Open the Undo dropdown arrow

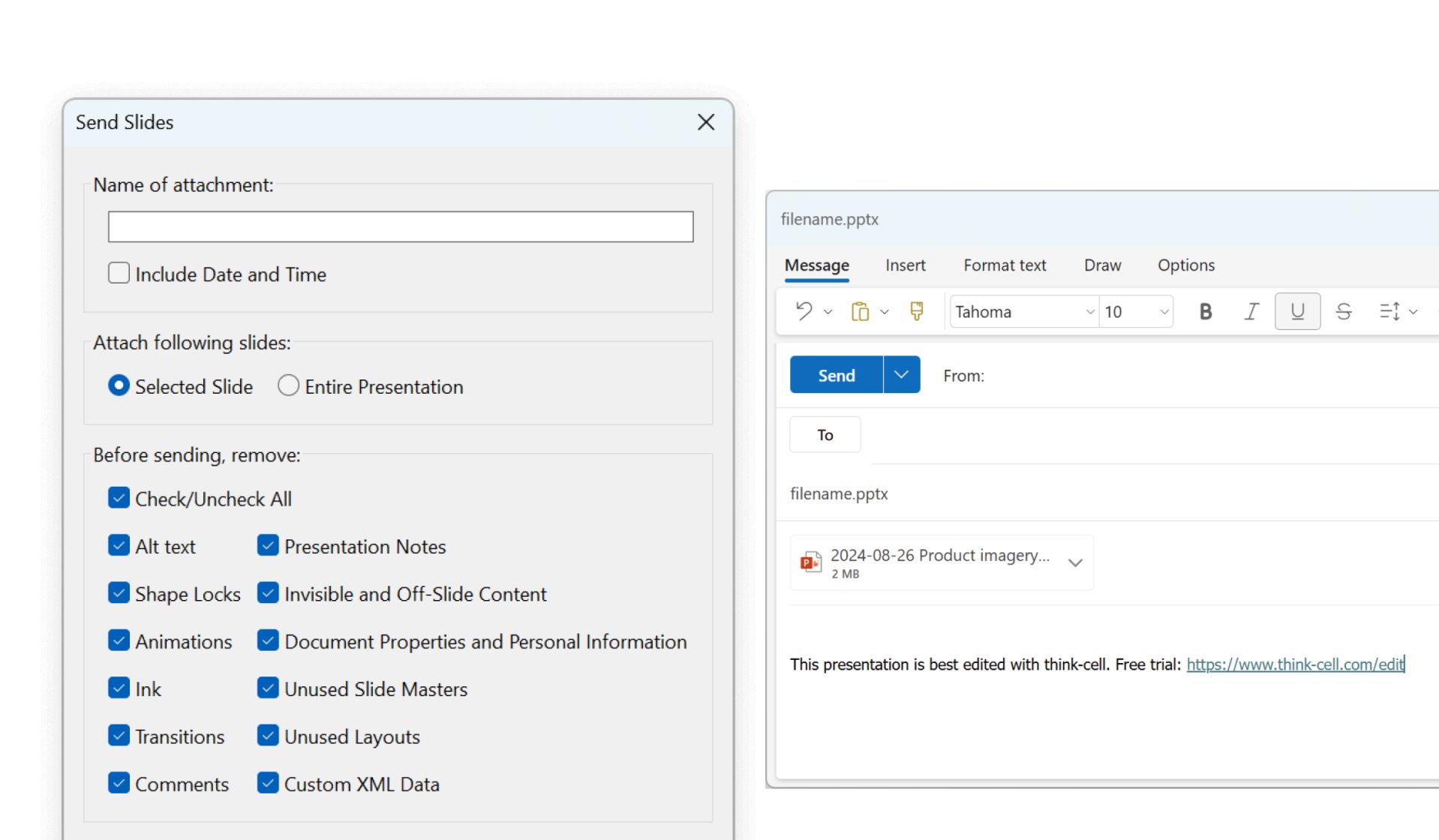point(828,312)
